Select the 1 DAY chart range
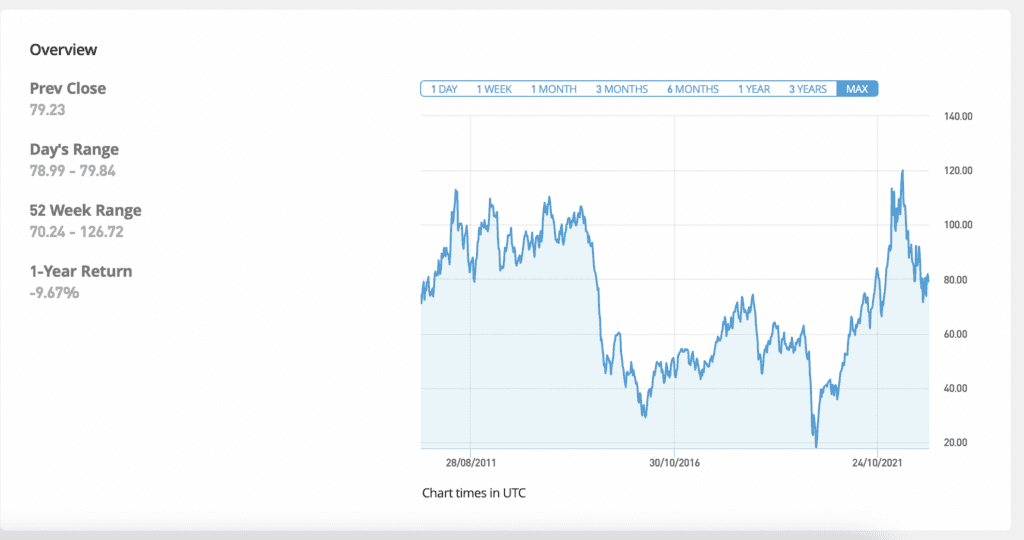This screenshot has width=1024, height=540. click(x=444, y=89)
